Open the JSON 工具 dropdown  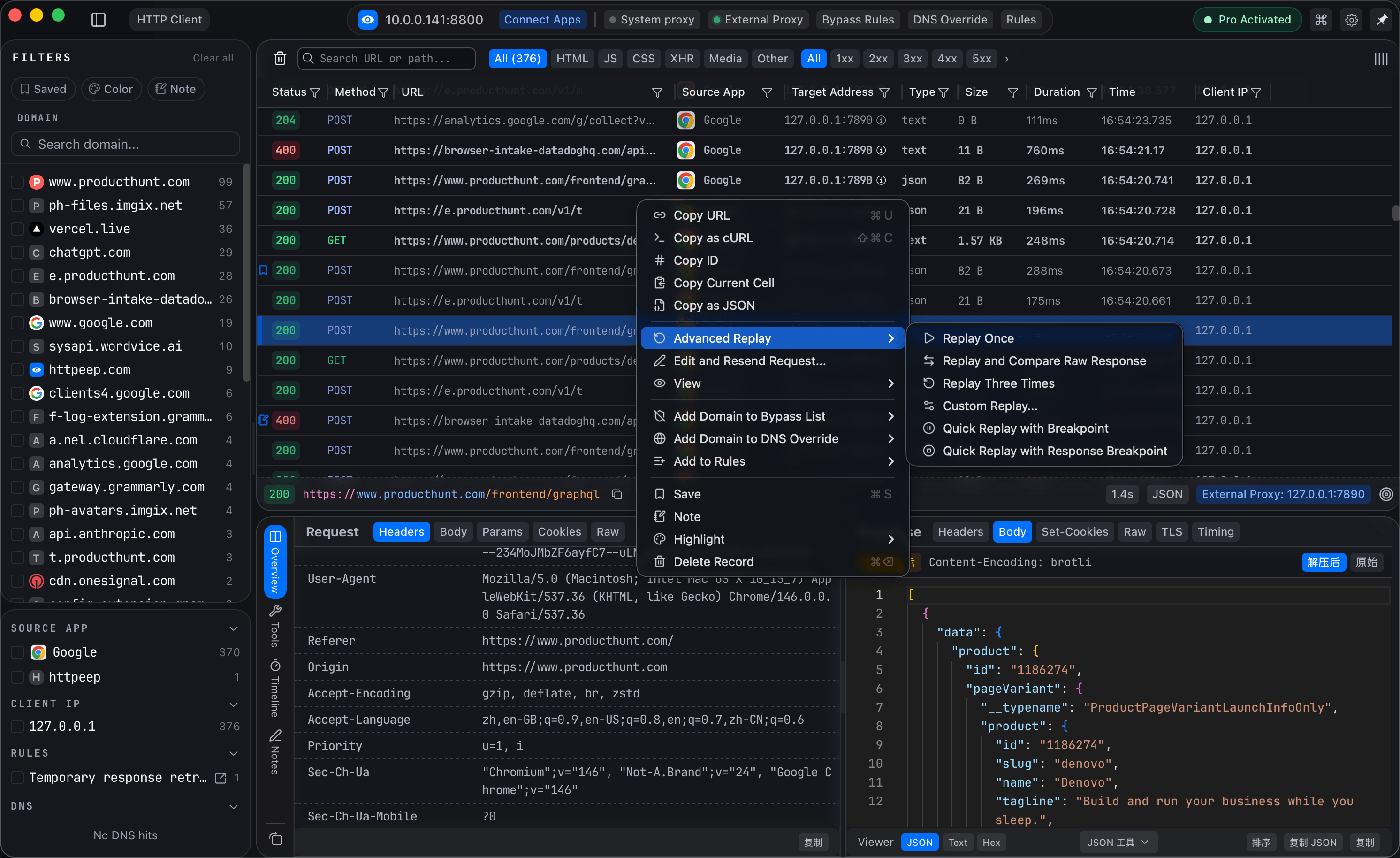[1118, 842]
